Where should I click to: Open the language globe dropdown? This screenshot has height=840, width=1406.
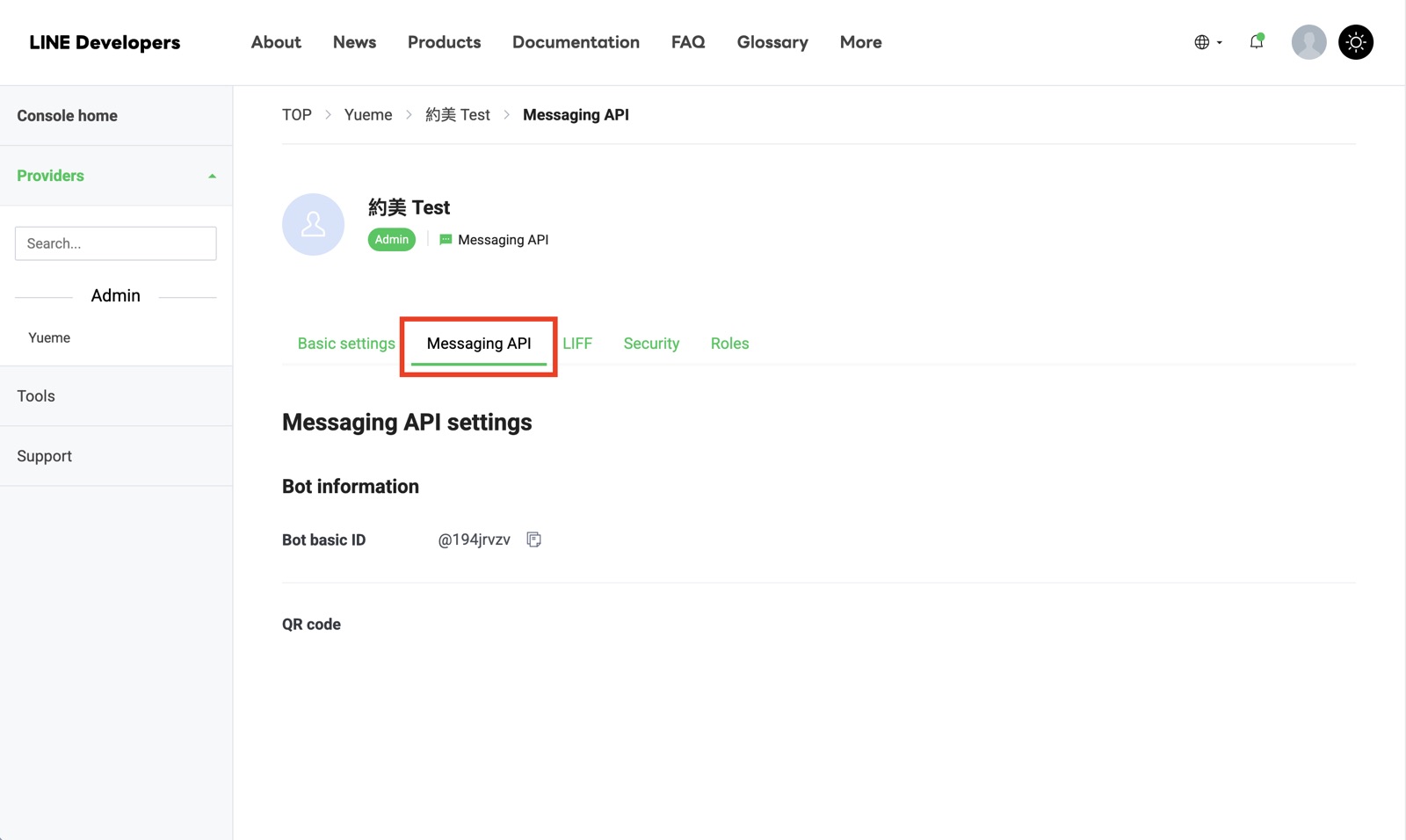pyautogui.click(x=1208, y=42)
